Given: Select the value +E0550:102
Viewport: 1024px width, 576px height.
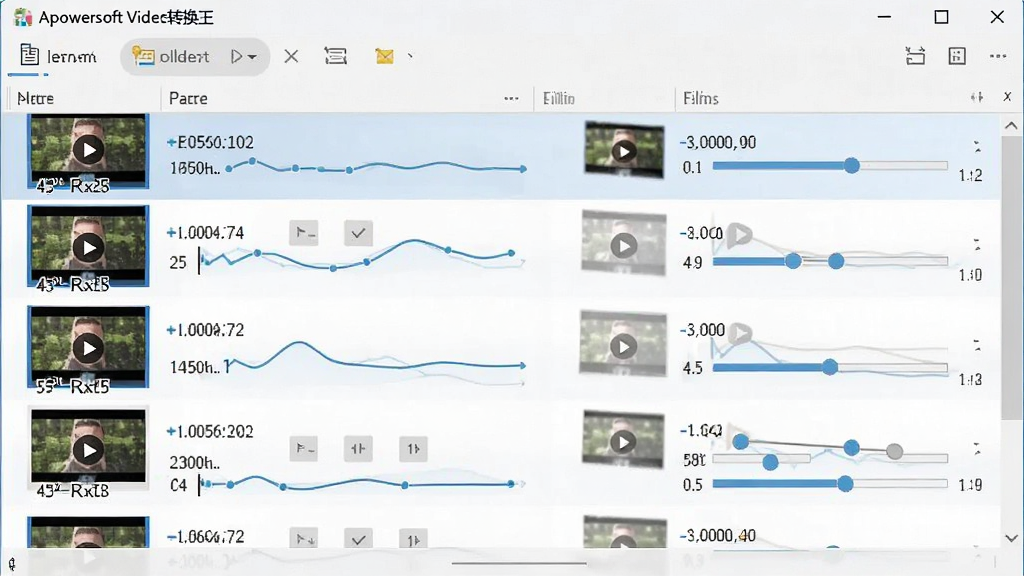Looking at the screenshot, I should click(210, 142).
